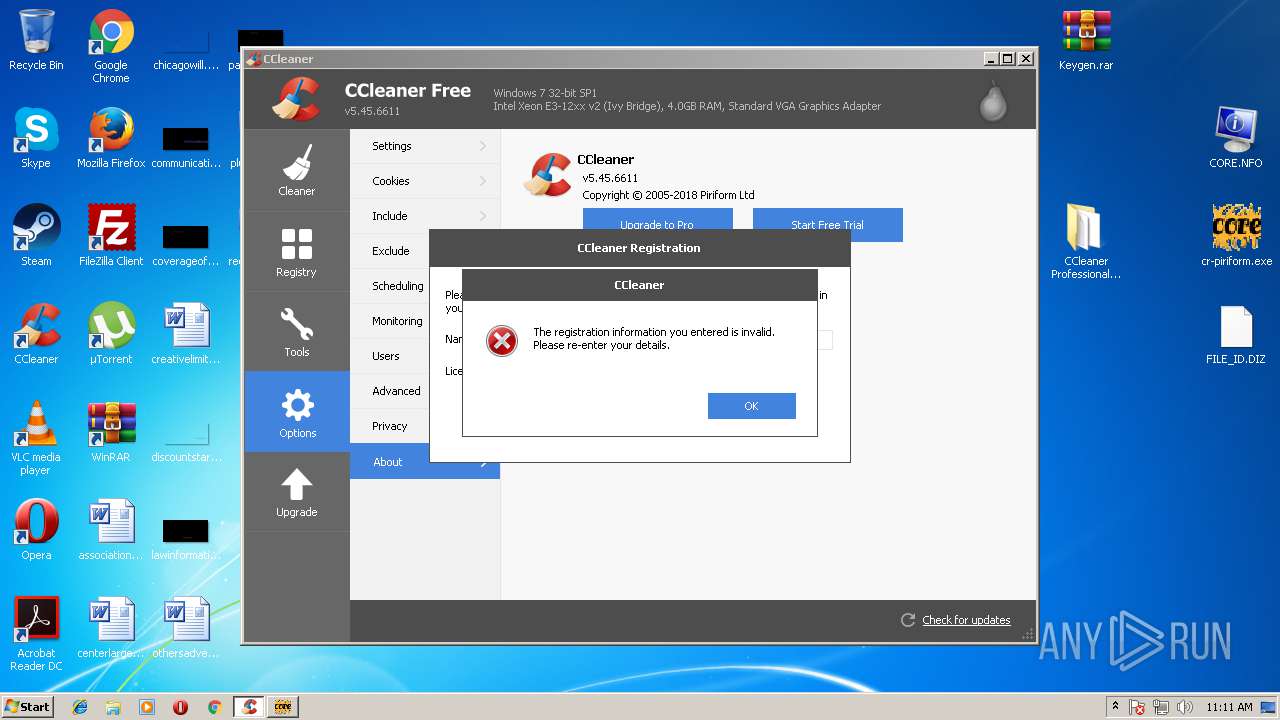This screenshot has height=720, width=1280.
Task: Select the CORE.NFO file icon
Action: 1236,138
